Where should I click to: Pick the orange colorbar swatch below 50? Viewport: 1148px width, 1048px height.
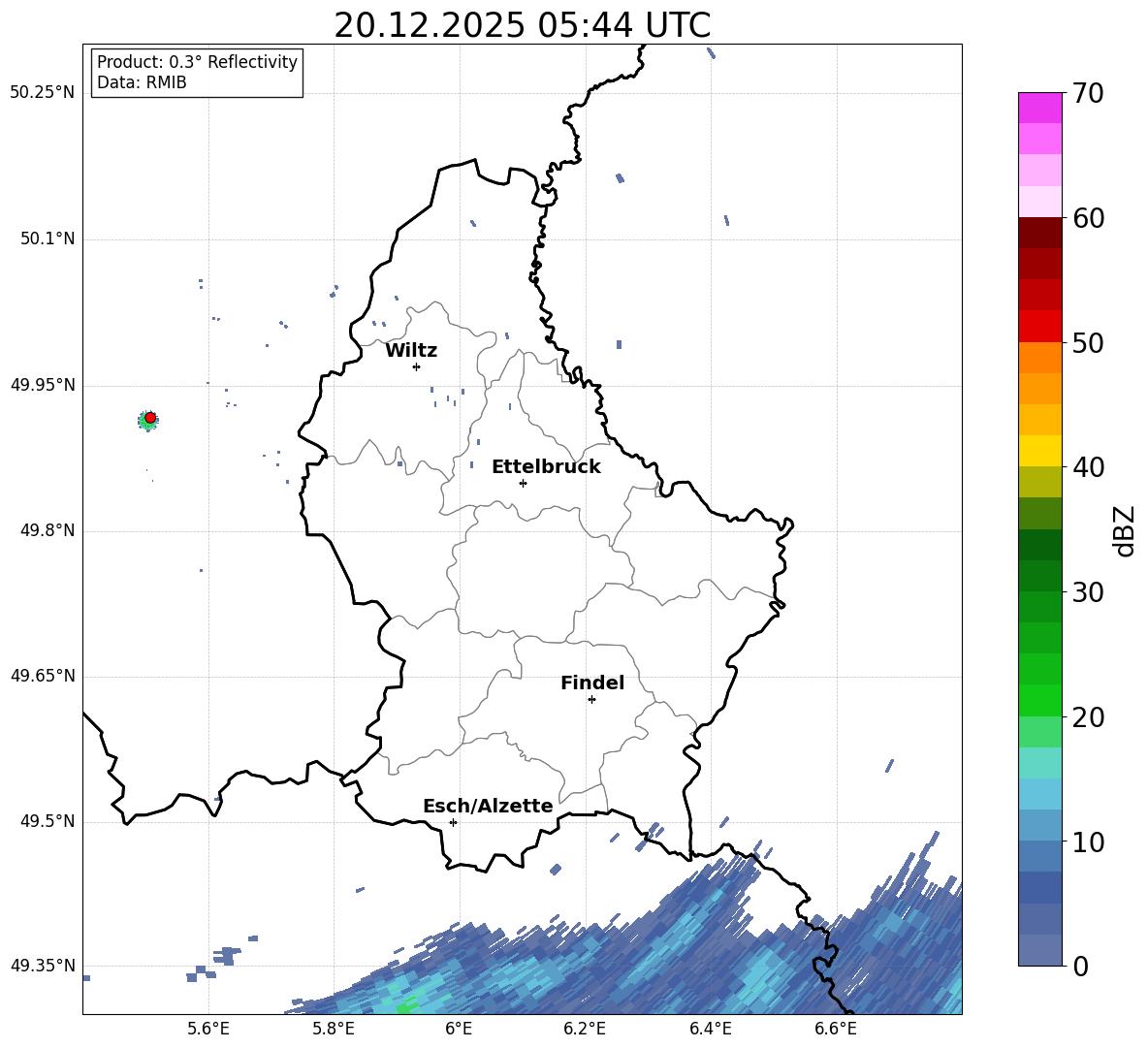click(1039, 357)
